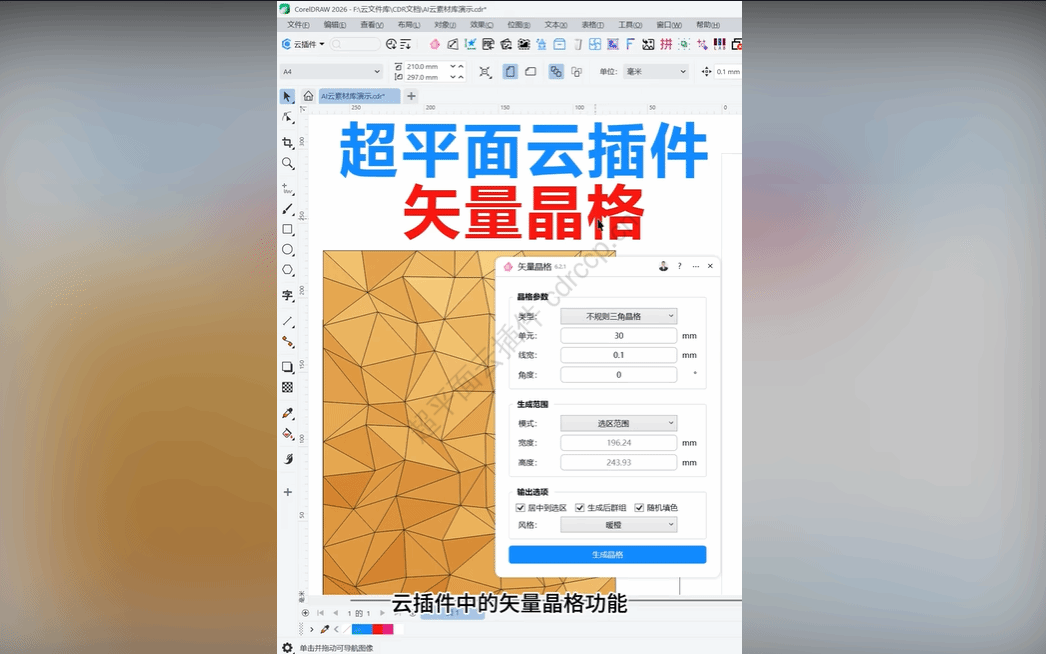This screenshot has width=1046, height=654.
Task: Select the Pick arrow tool
Action: click(x=287, y=97)
